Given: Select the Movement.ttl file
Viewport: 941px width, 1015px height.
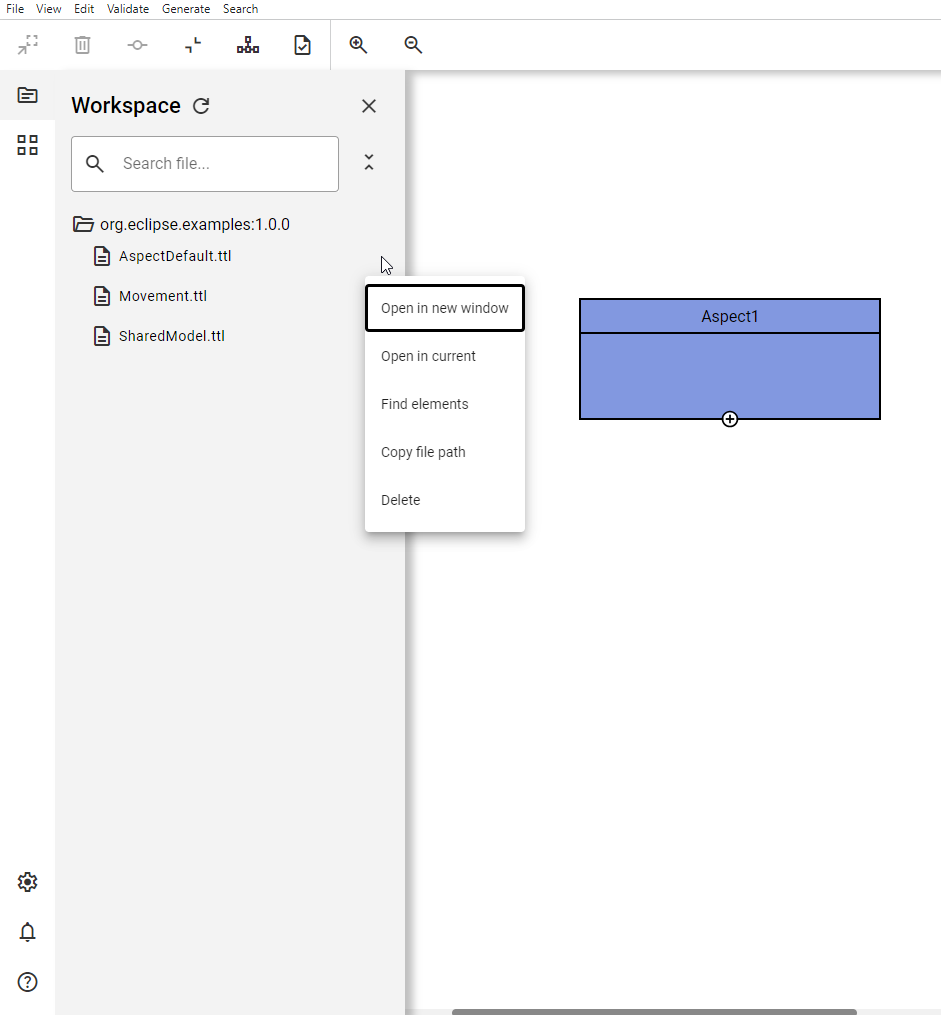Looking at the screenshot, I should click(163, 295).
